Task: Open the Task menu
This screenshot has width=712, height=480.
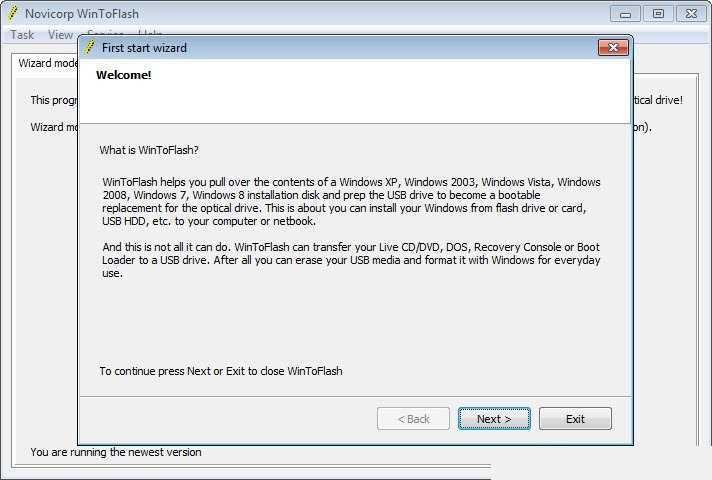Action: pos(22,35)
